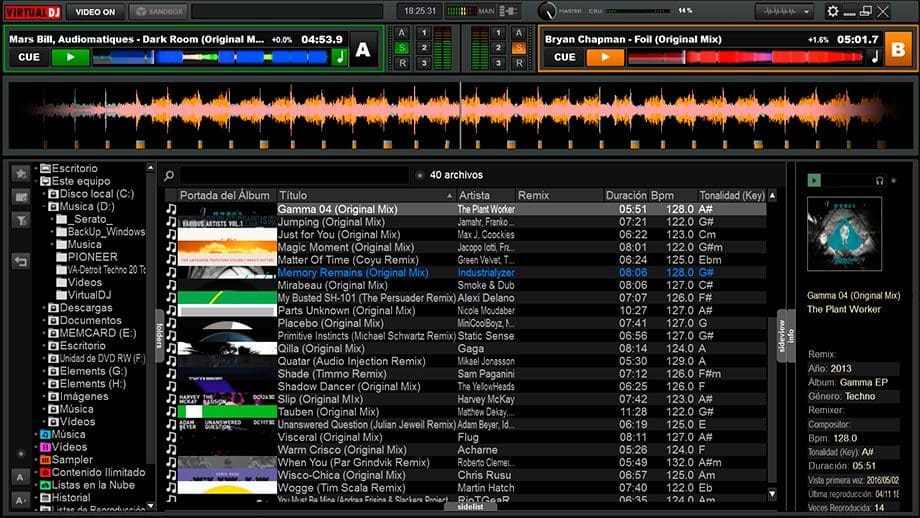Open Contenido Ilimitado red icon
The width and height of the screenshot is (920, 518).
coord(45,472)
